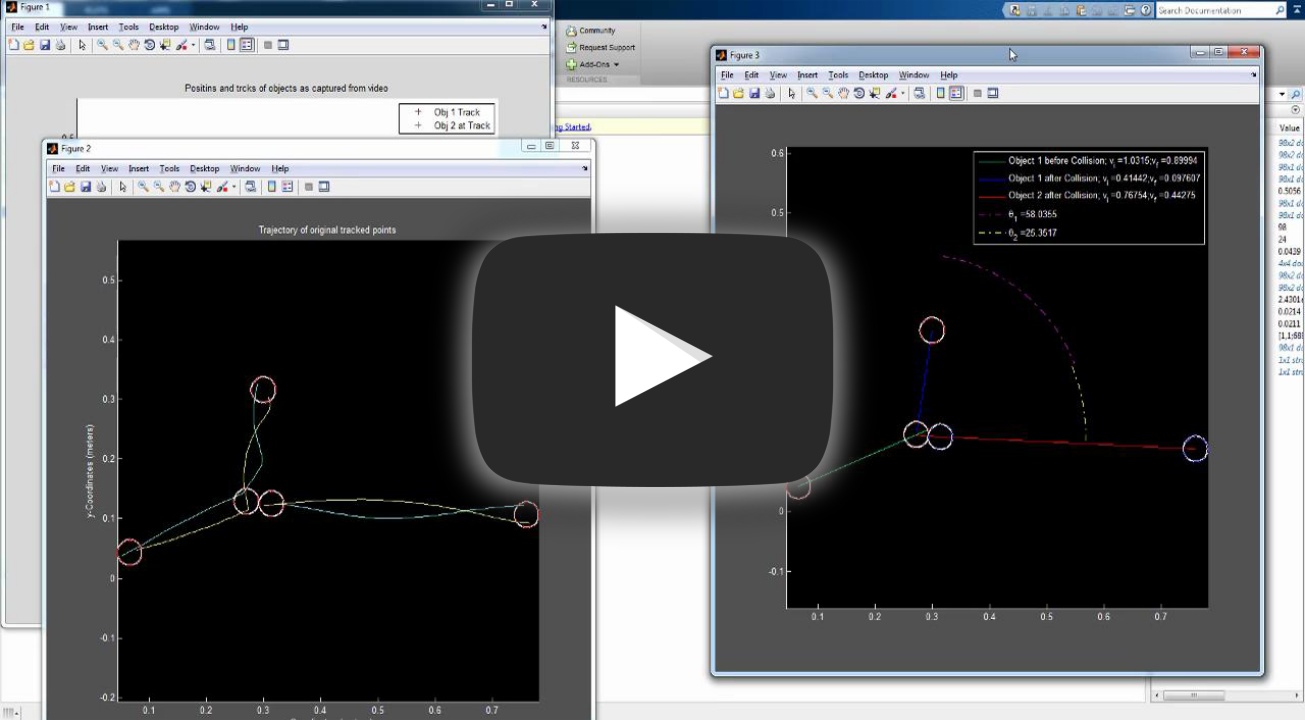
Task: Print Figure 2 using the printer icon
Action: pos(101,186)
